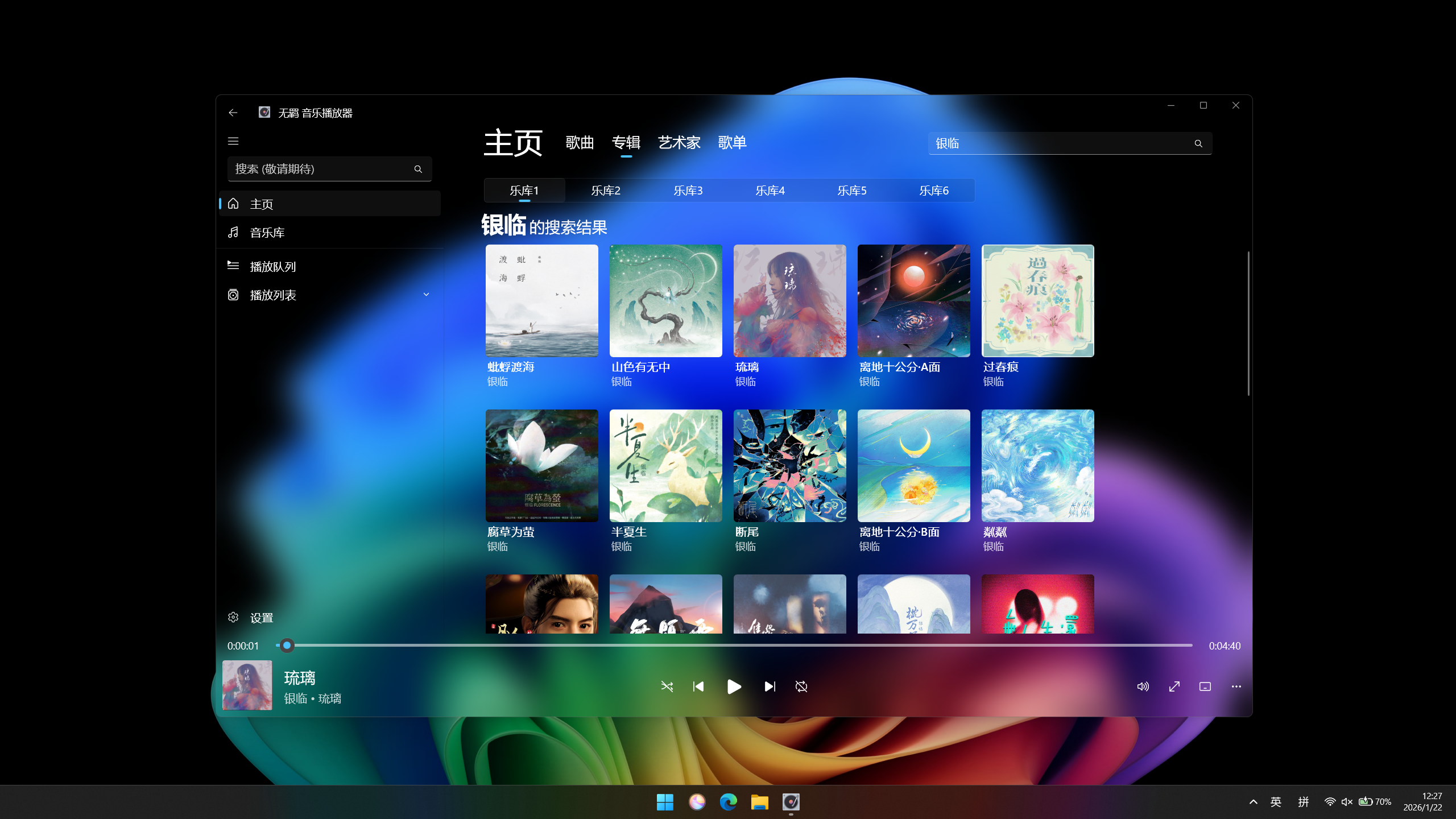Viewport: 1456px width, 819px height.
Task: Open the File Explorer taskbar icon
Action: (759, 802)
